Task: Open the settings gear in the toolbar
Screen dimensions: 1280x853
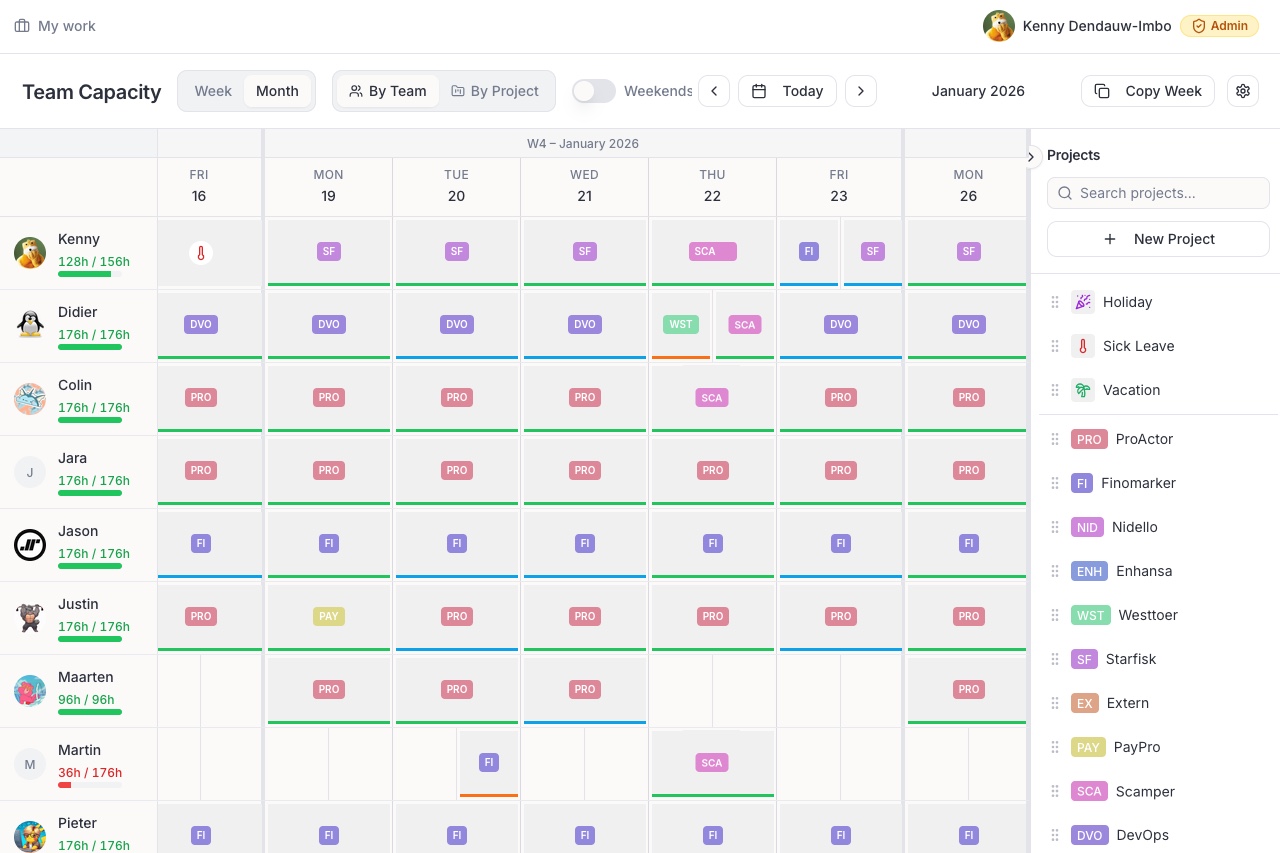Action: 1242,91
